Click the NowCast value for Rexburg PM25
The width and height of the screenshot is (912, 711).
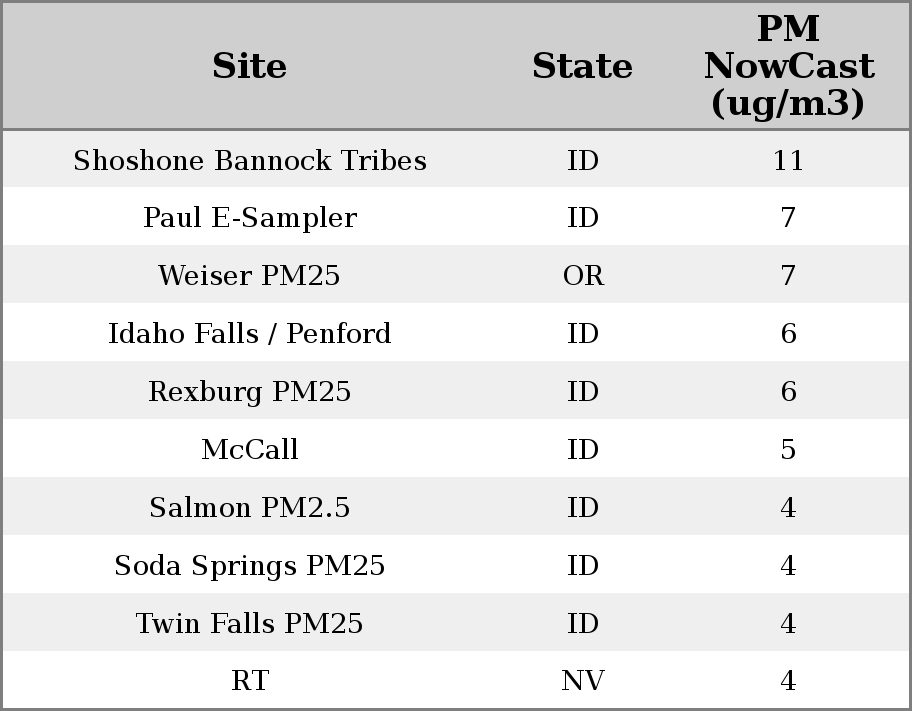788,392
